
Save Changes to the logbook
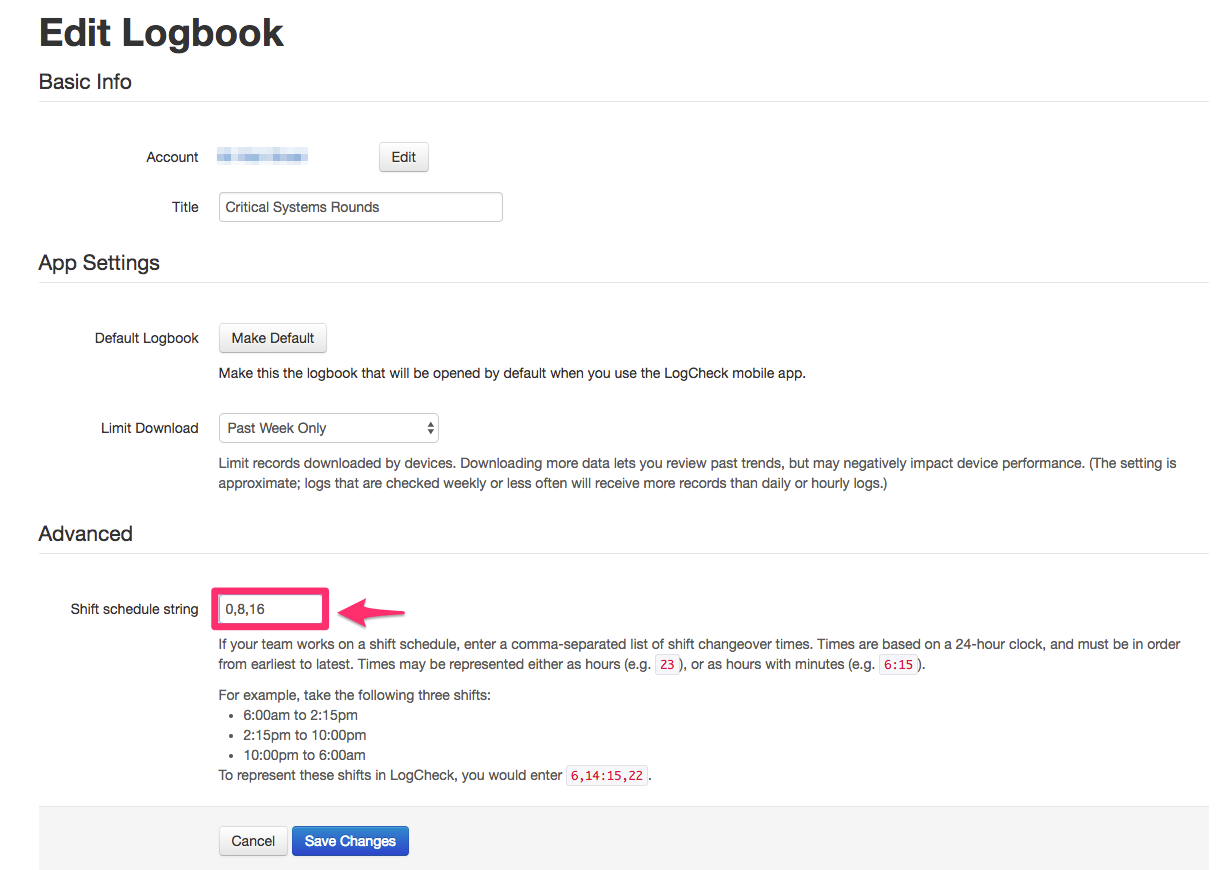pos(350,841)
